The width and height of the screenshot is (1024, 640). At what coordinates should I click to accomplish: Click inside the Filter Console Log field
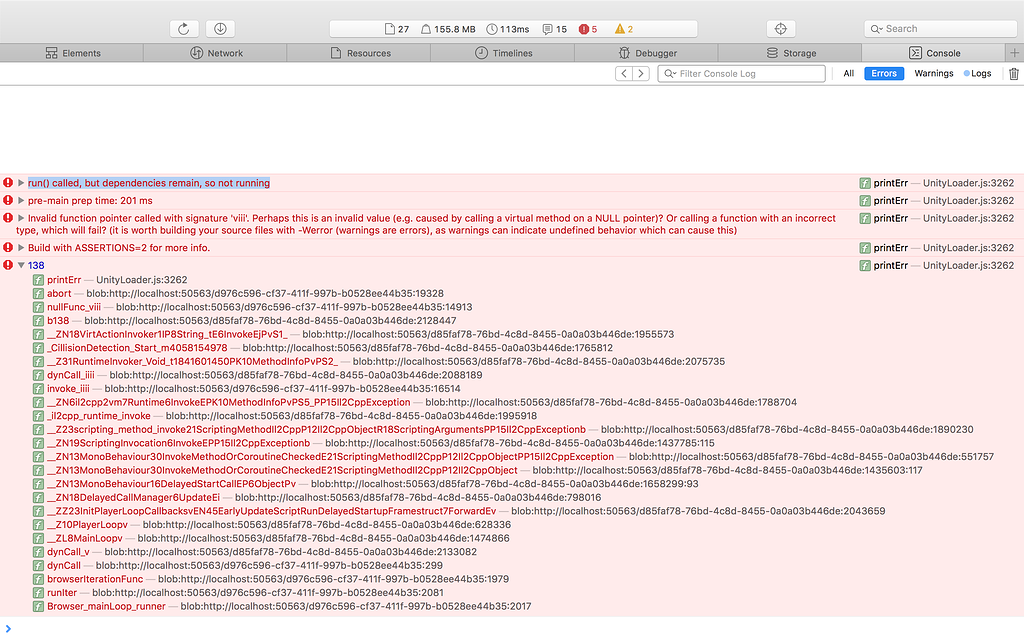point(740,73)
